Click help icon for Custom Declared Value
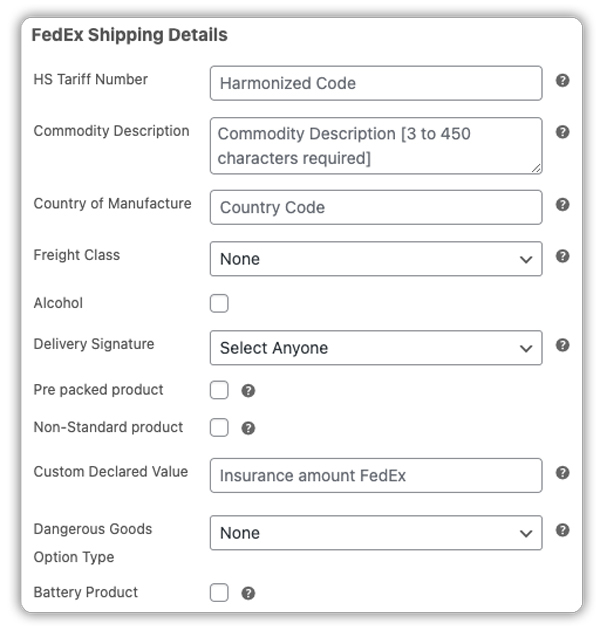Image resolution: width=600 pixels, height=630 pixels. 562,473
